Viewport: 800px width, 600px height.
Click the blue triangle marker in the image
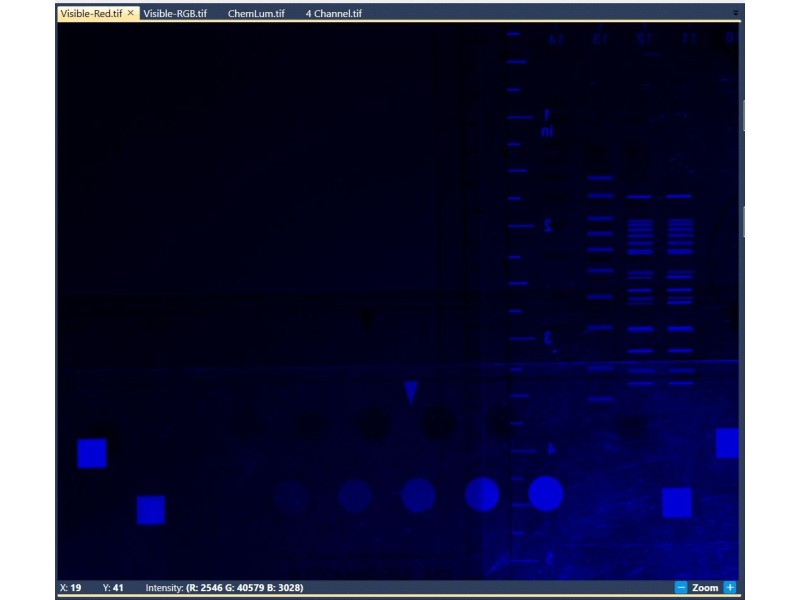[411, 392]
